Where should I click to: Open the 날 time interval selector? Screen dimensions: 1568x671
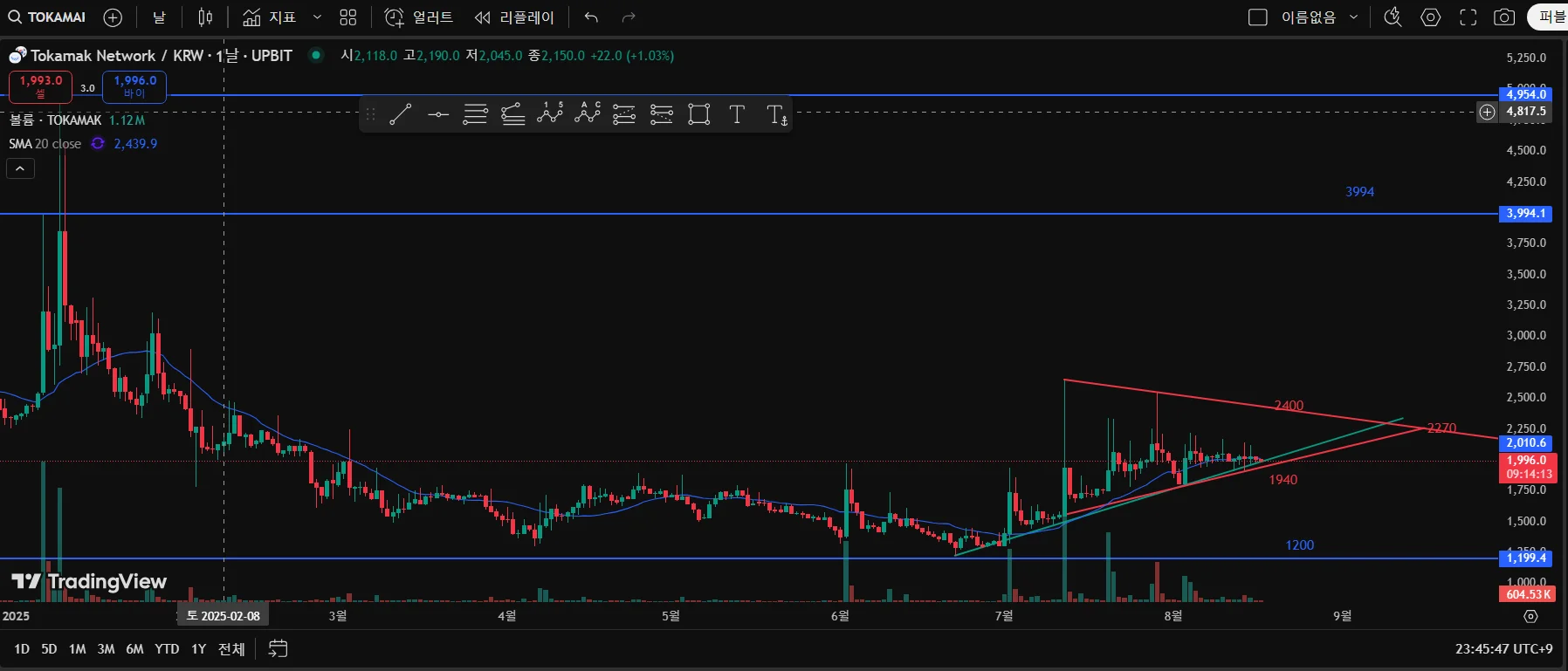click(159, 17)
